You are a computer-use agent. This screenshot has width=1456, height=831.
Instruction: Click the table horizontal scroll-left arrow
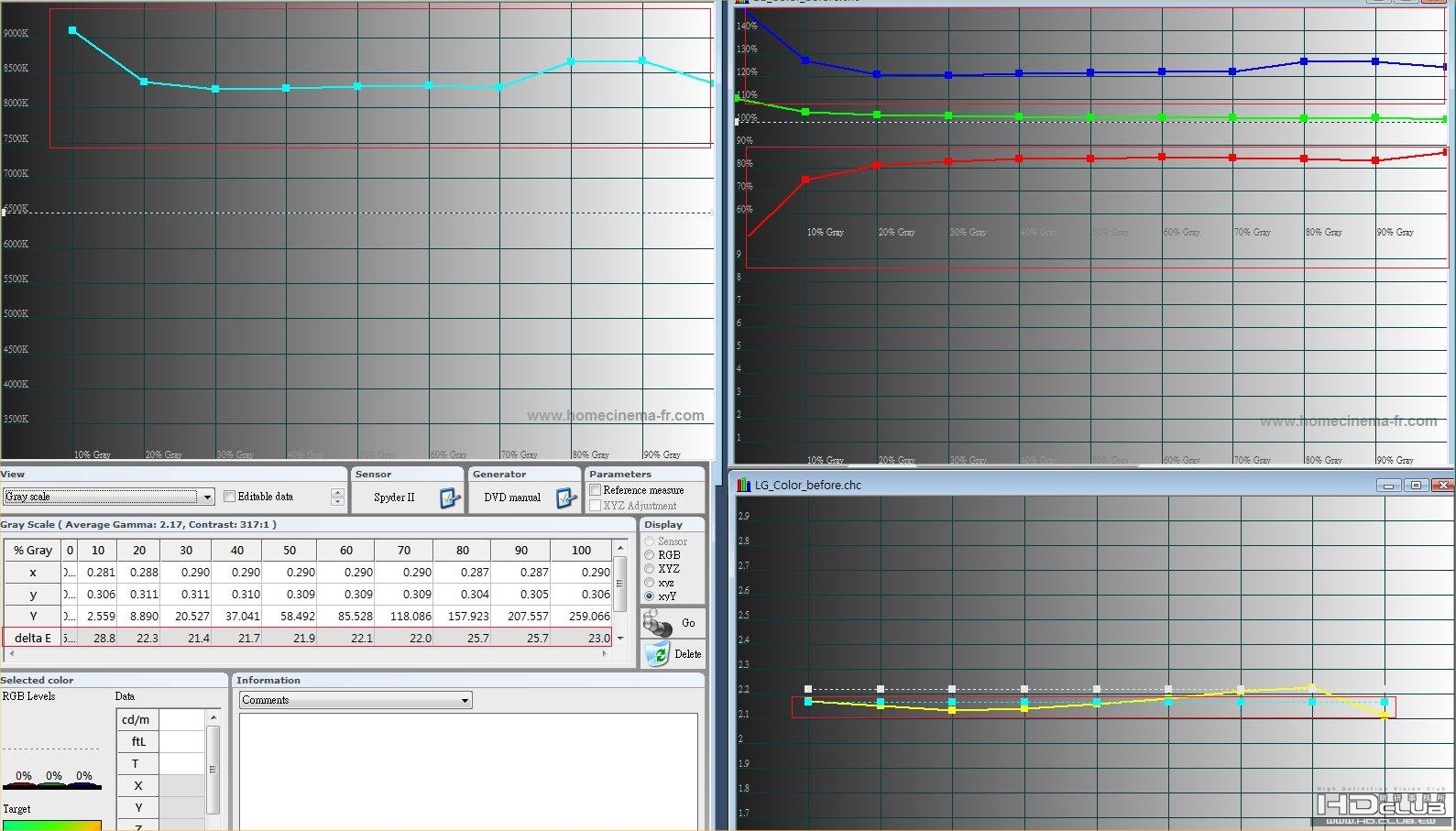10,654
